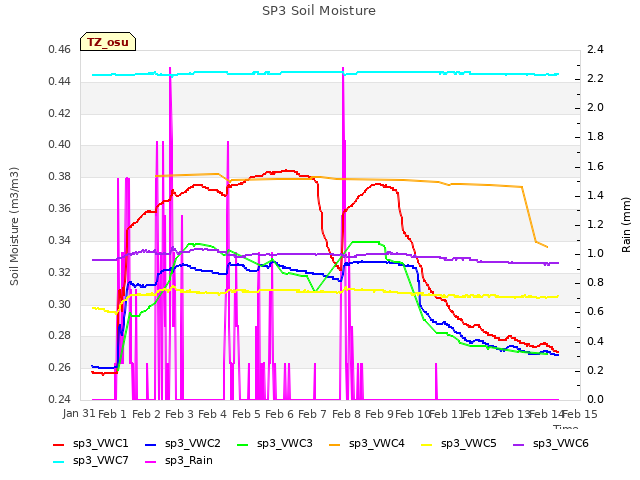The image size is (640, 480).
Task: Click the 1.6 rain axis value
Action: click(596, 166)
